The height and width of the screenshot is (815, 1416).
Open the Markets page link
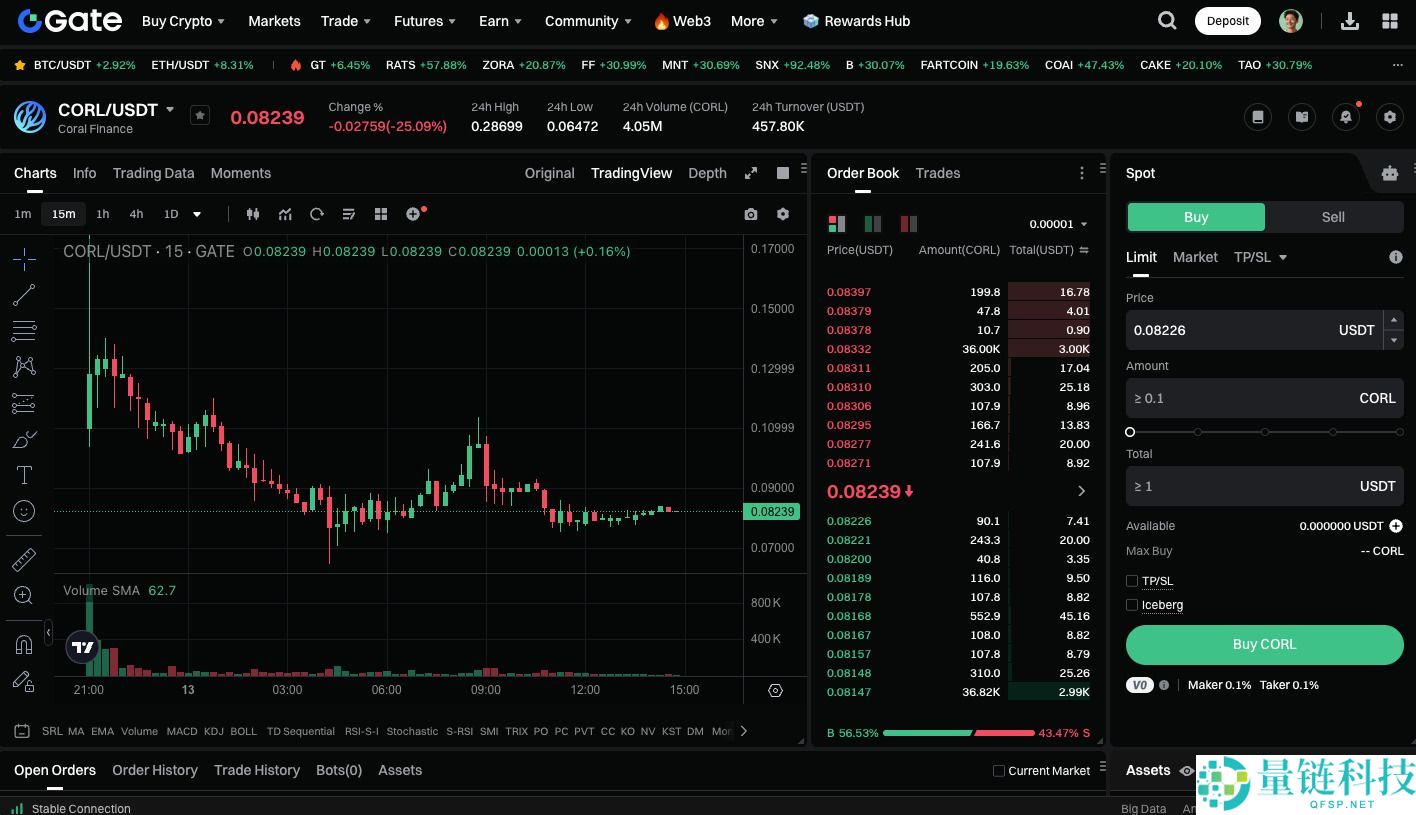tap(274, 21)
